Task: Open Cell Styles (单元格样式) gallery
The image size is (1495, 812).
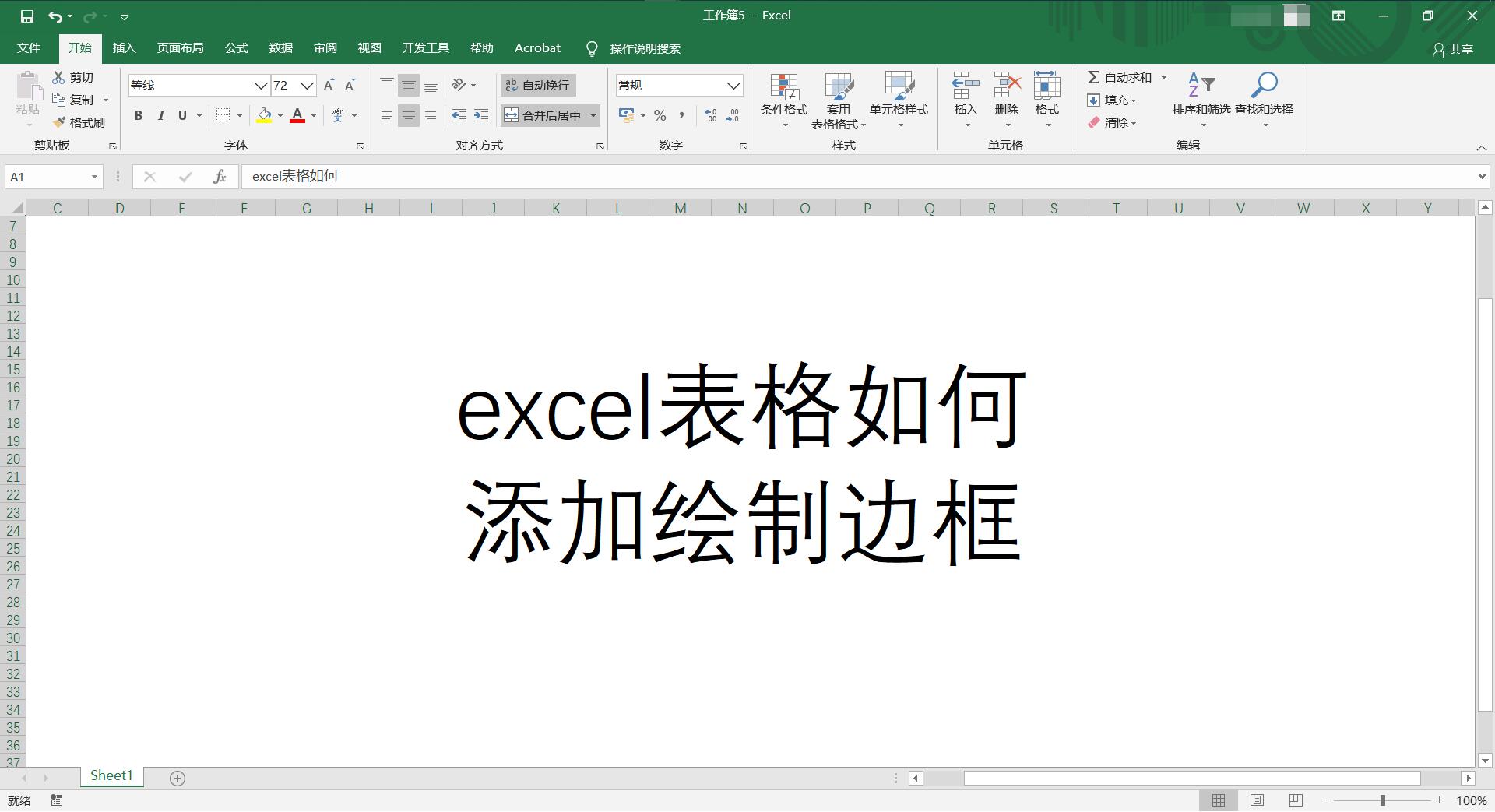Action: pos(899,100)
